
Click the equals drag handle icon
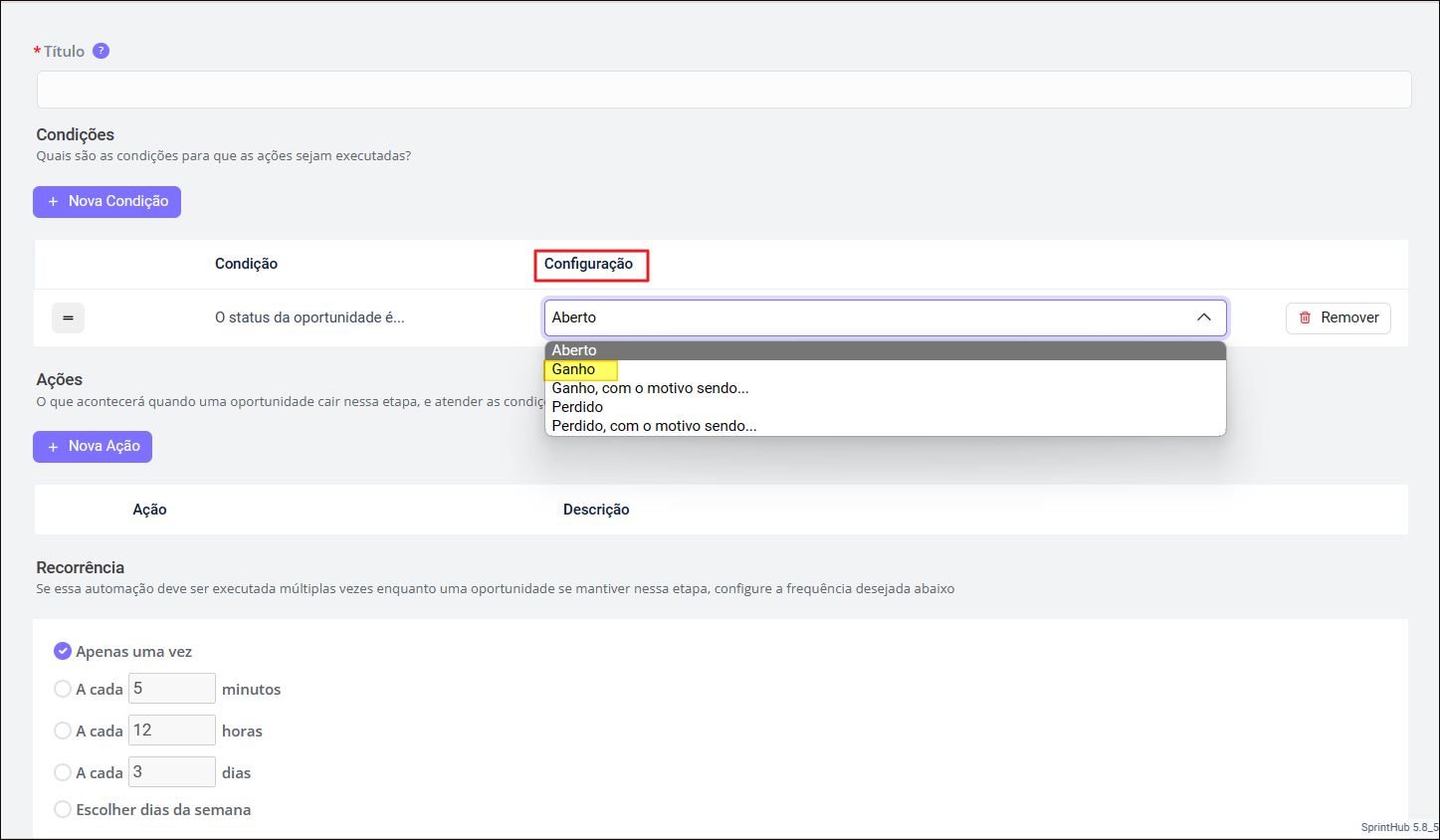tap(68, 317)
